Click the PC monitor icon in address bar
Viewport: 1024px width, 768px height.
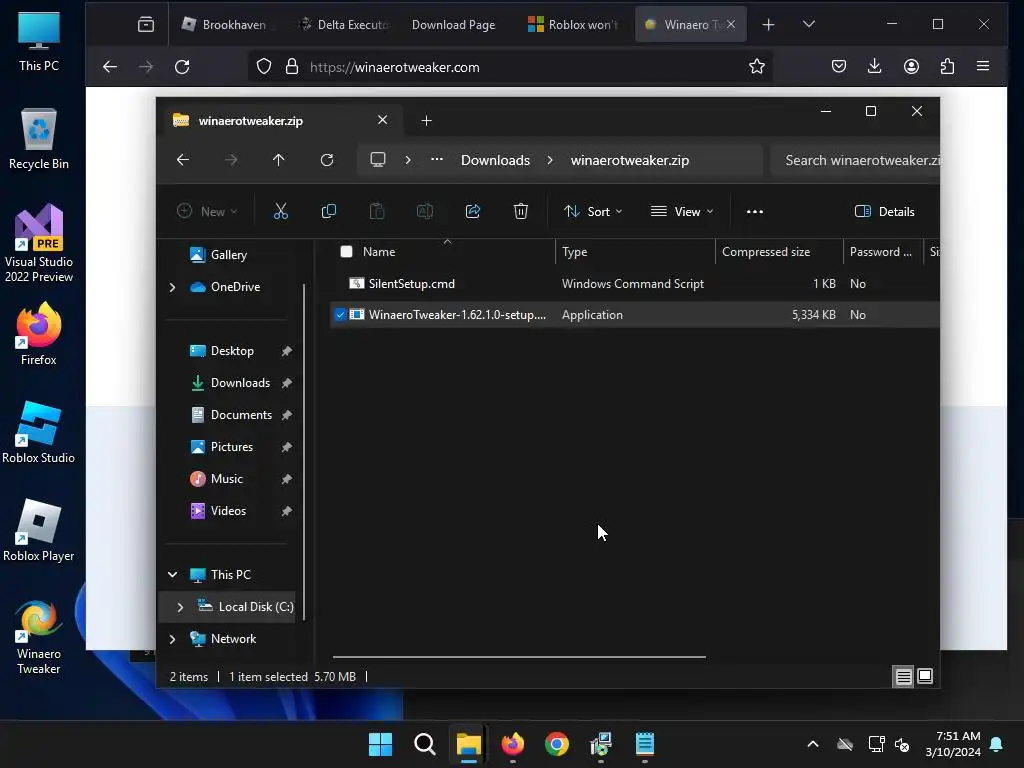377,160
